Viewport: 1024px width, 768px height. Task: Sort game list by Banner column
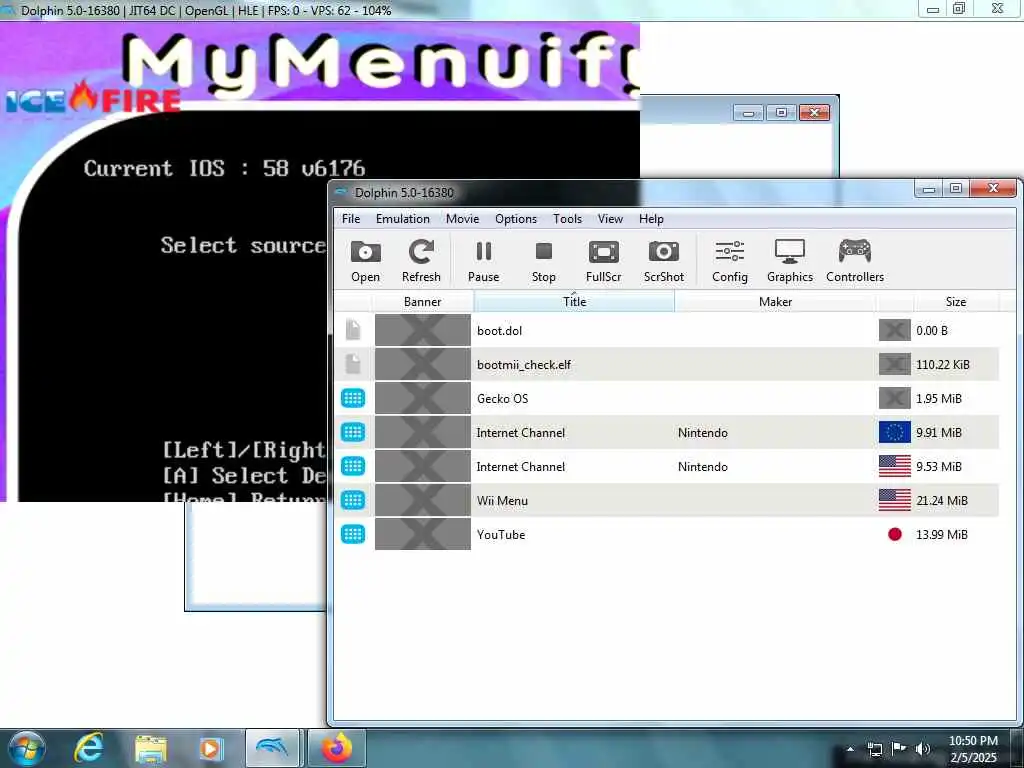coord(423,302)
